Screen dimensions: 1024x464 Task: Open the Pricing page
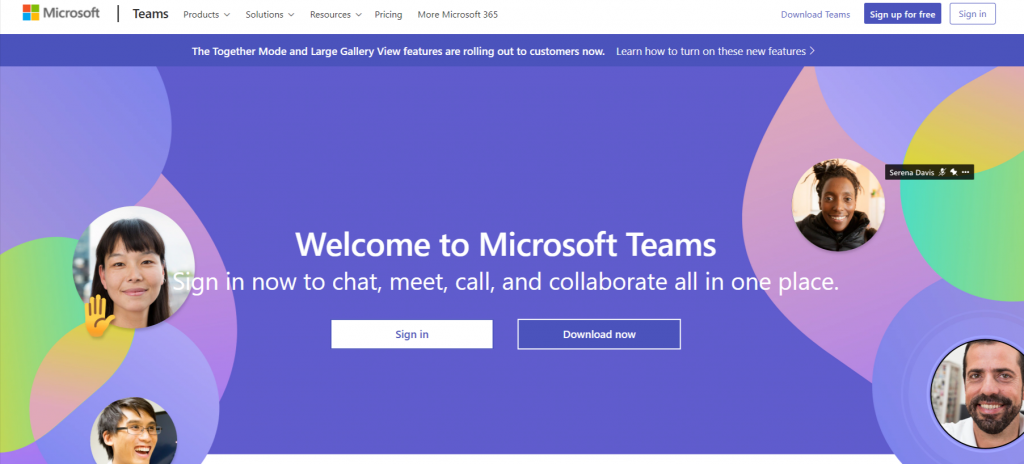click(x=389, y=14)
